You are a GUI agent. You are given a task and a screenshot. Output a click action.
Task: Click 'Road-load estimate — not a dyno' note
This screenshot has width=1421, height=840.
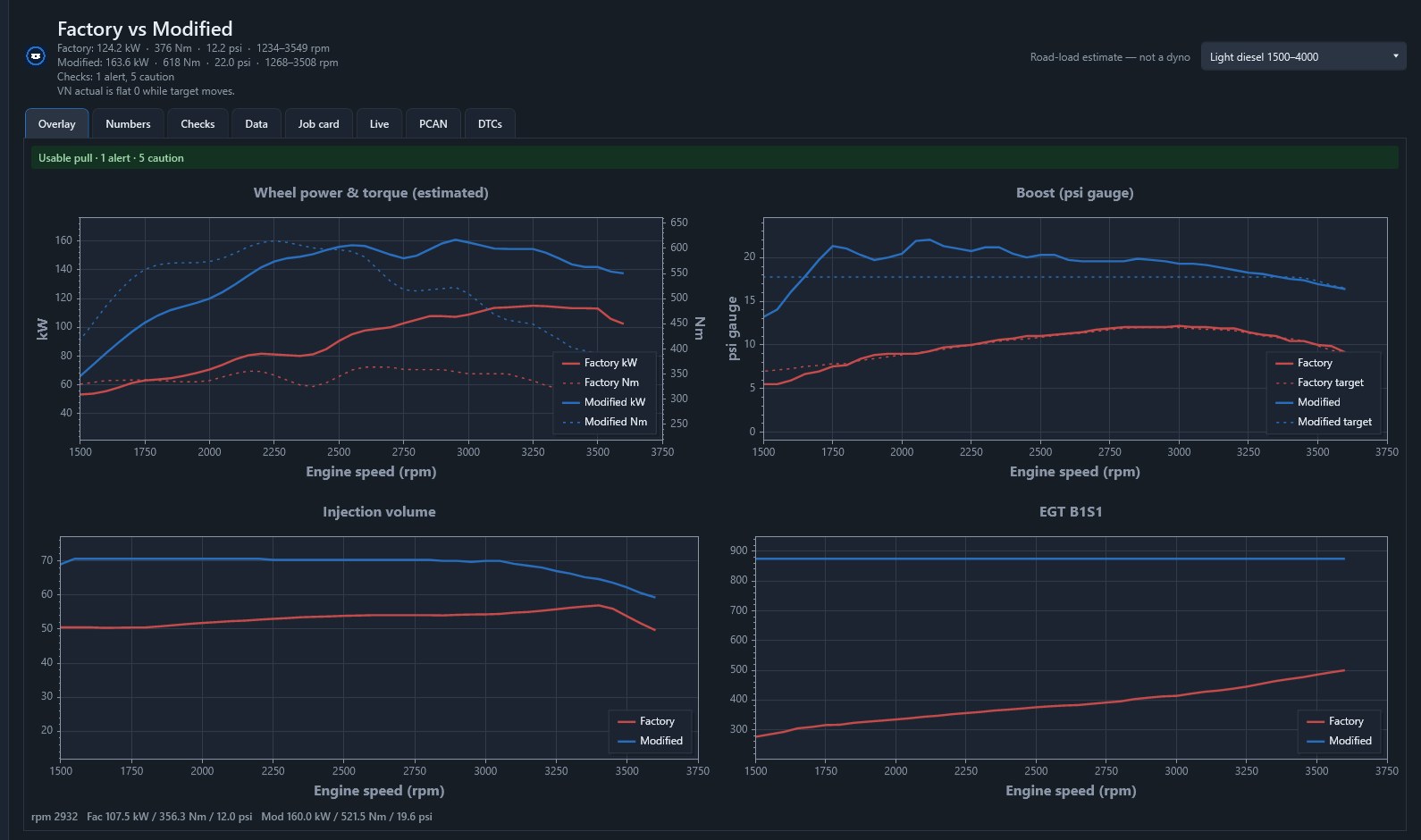[1110, 57]
